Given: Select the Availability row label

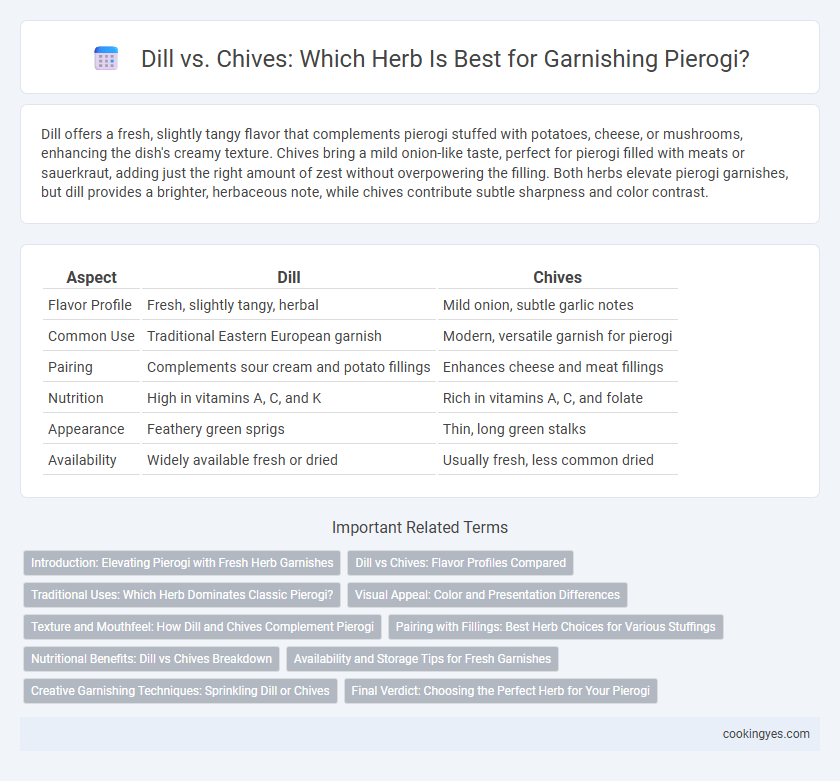Looking at the screenshot, I should pyautogui.click(x=82, y=460).
